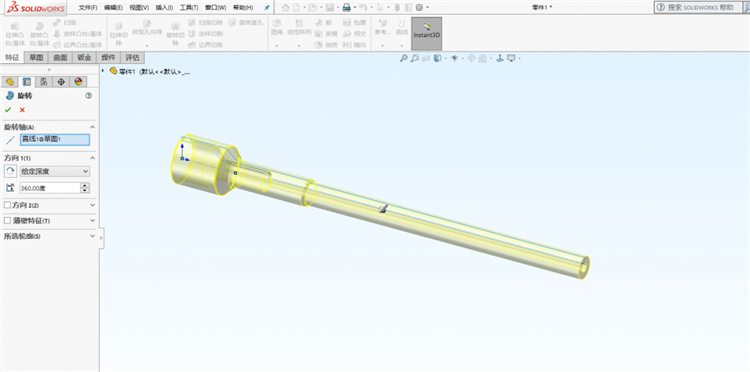Click the 360.00度 angle field
Screen dimensions: 750x372
50,188
